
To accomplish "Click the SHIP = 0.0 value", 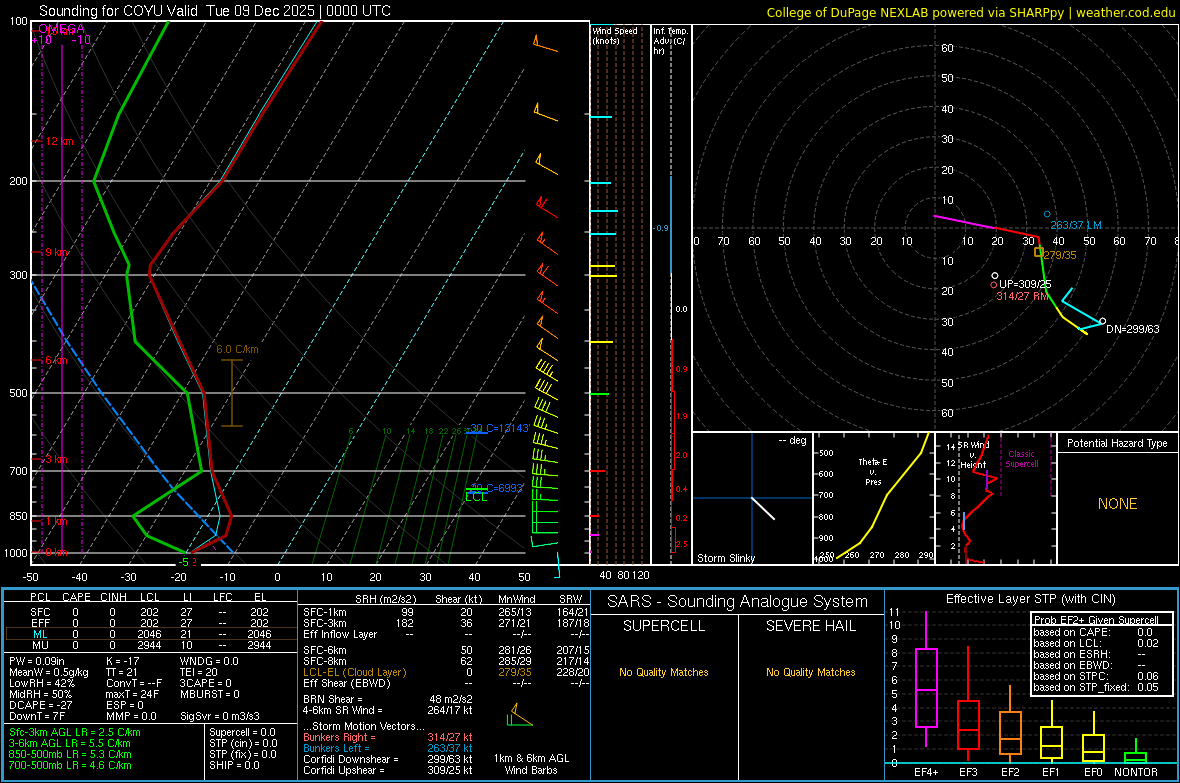I will click(234, 765).
